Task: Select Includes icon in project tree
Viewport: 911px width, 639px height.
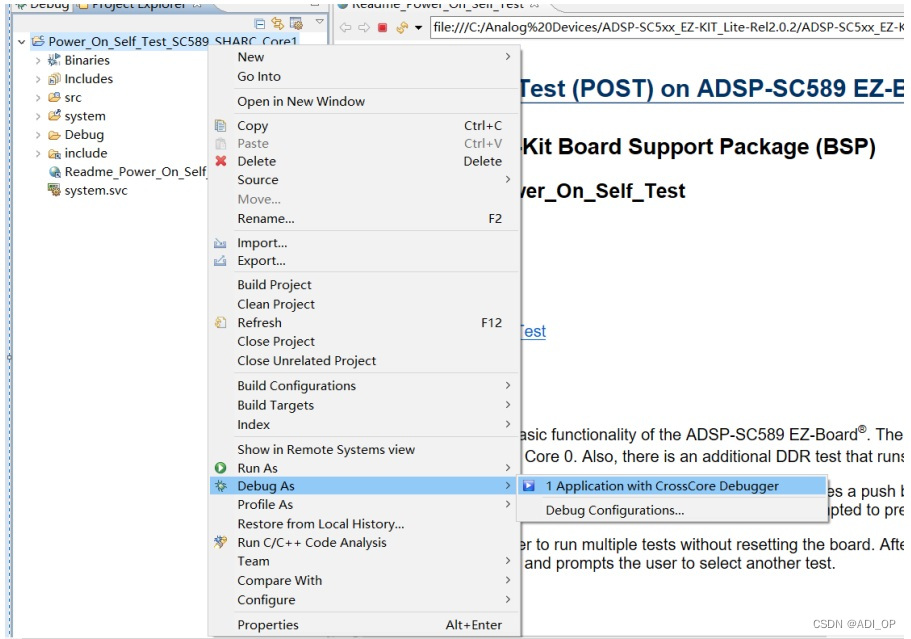Action: (x=54, y=78)
